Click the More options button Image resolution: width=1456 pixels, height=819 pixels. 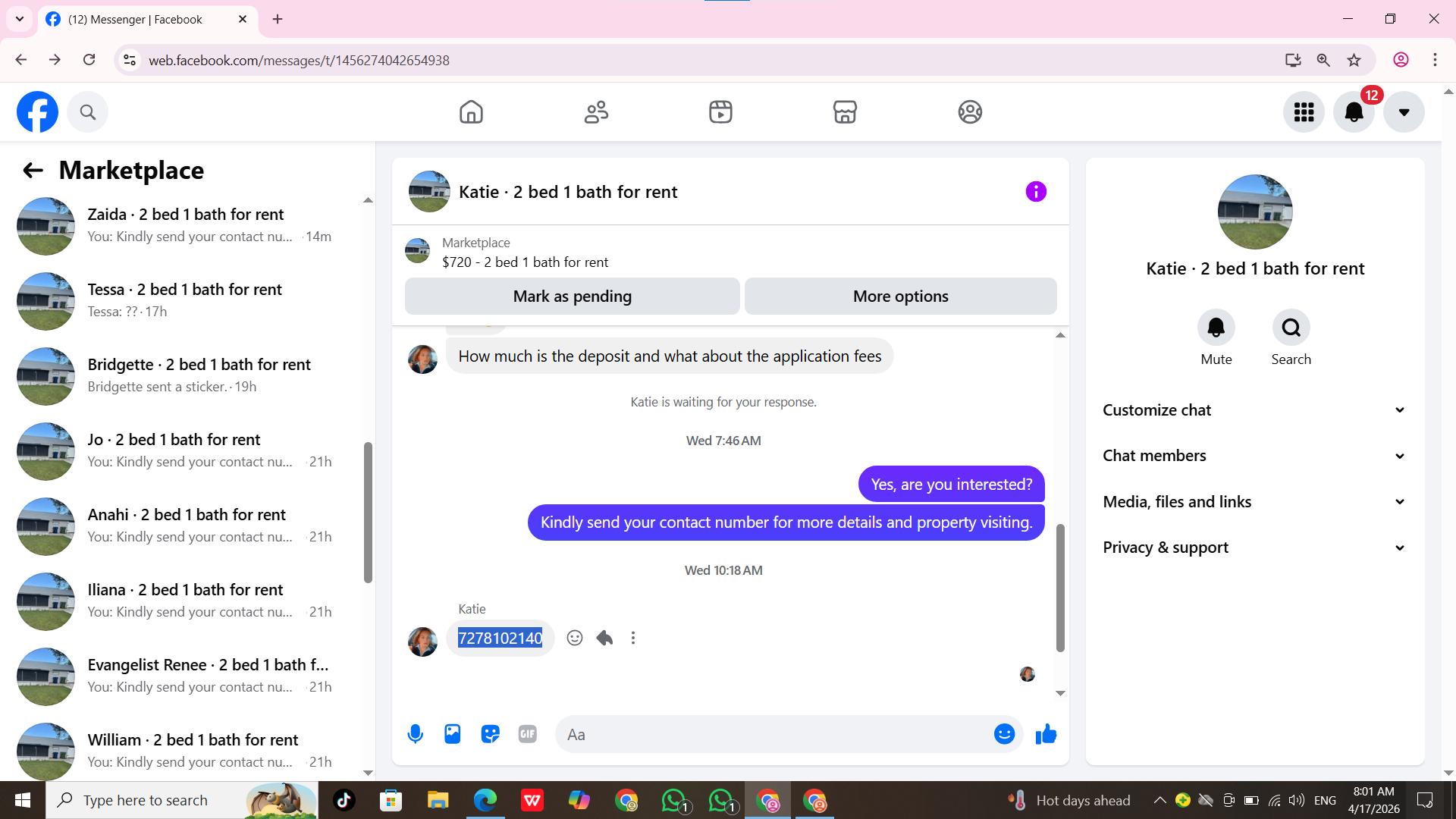[900, 297]
